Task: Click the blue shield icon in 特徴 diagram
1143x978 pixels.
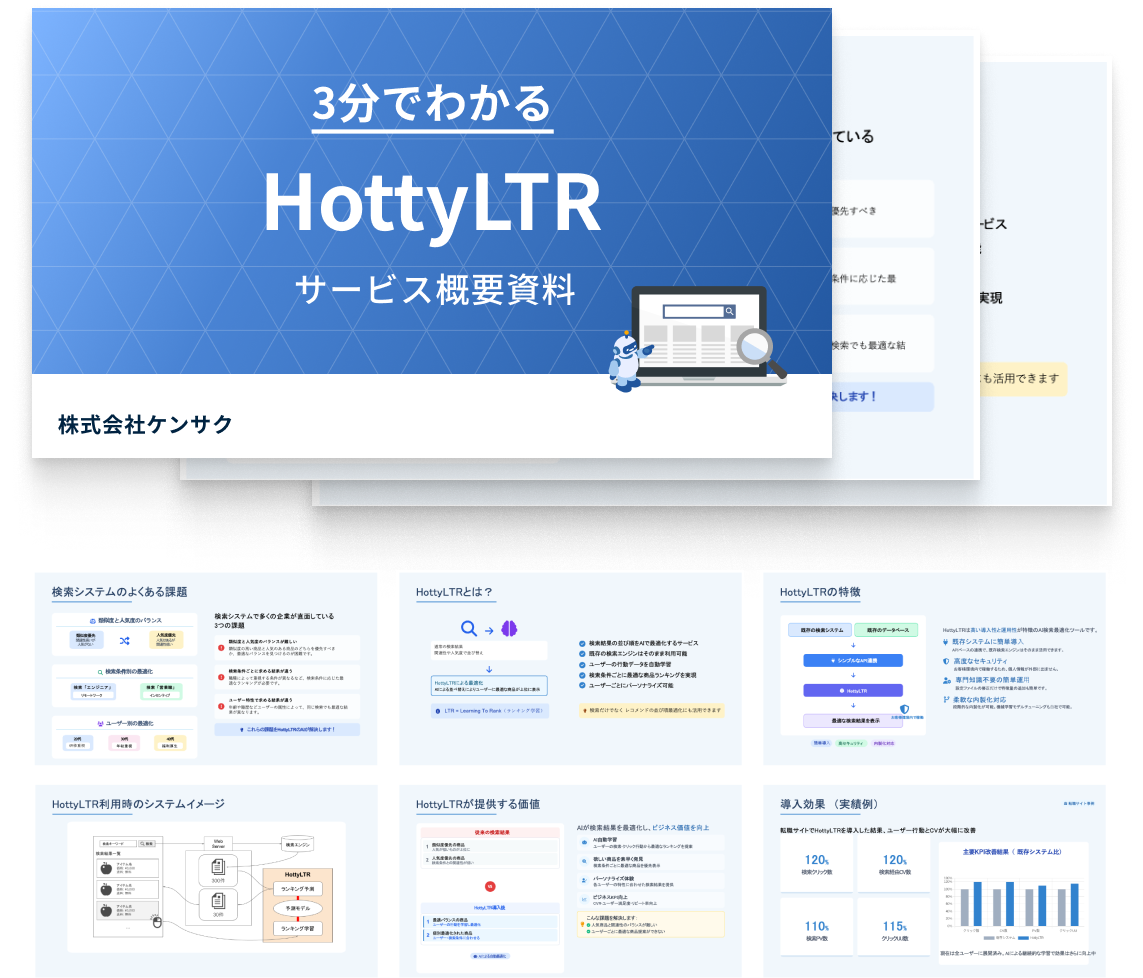Action: coord(904,708)
